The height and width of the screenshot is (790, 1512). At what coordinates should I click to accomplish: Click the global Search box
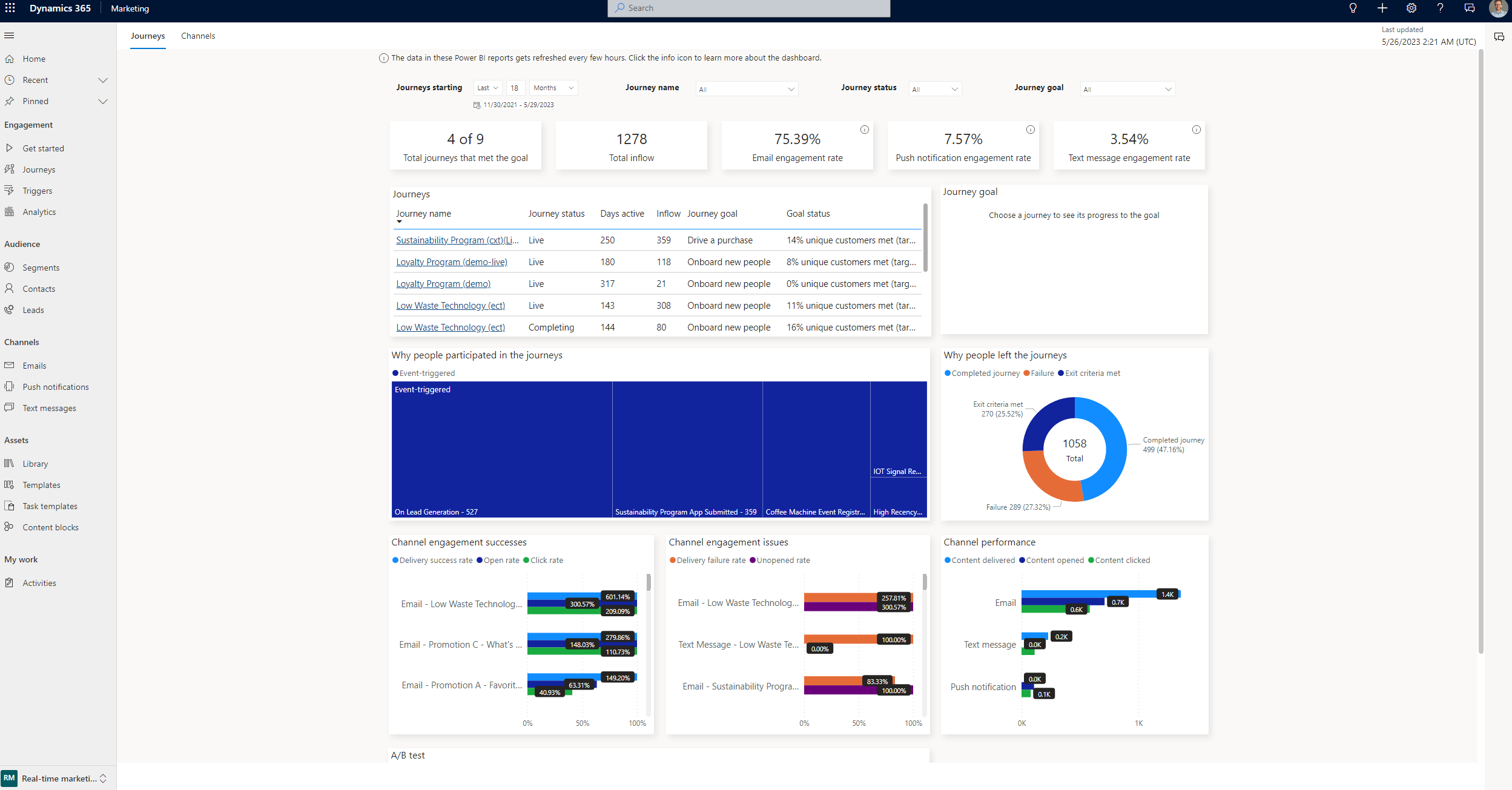click(748, 8)
